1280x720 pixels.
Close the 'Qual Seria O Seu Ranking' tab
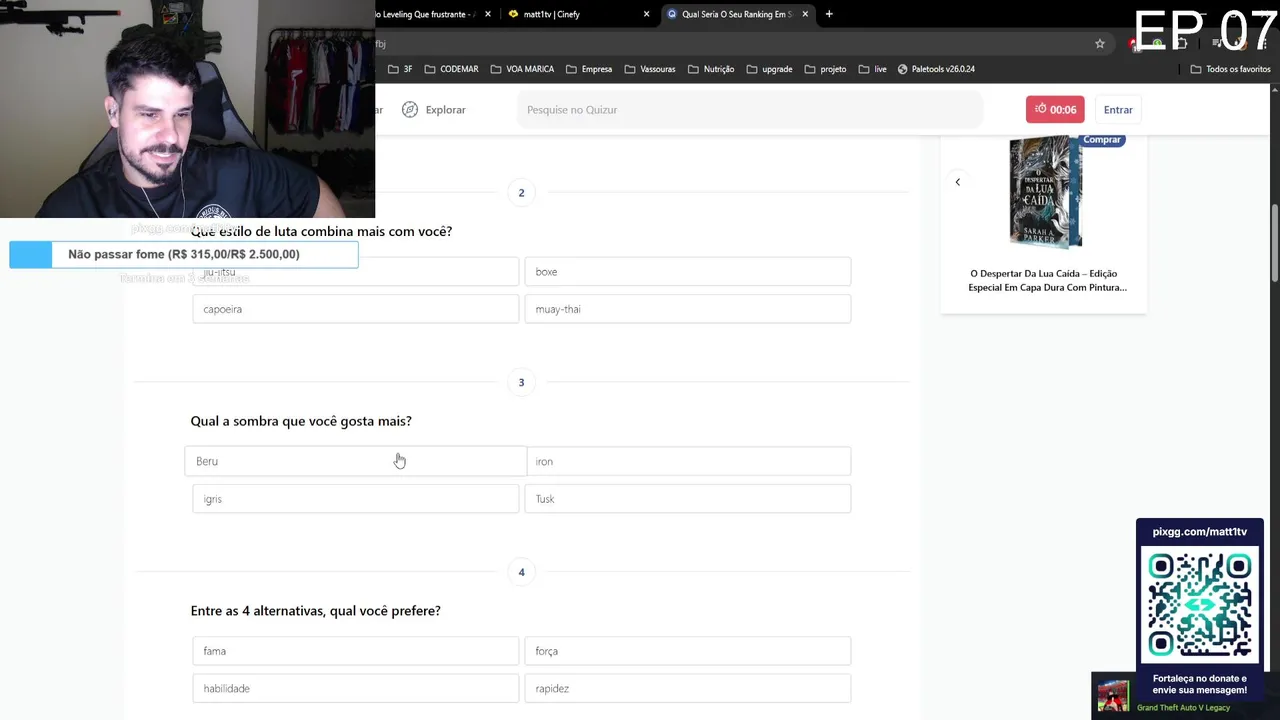[803, 14]
